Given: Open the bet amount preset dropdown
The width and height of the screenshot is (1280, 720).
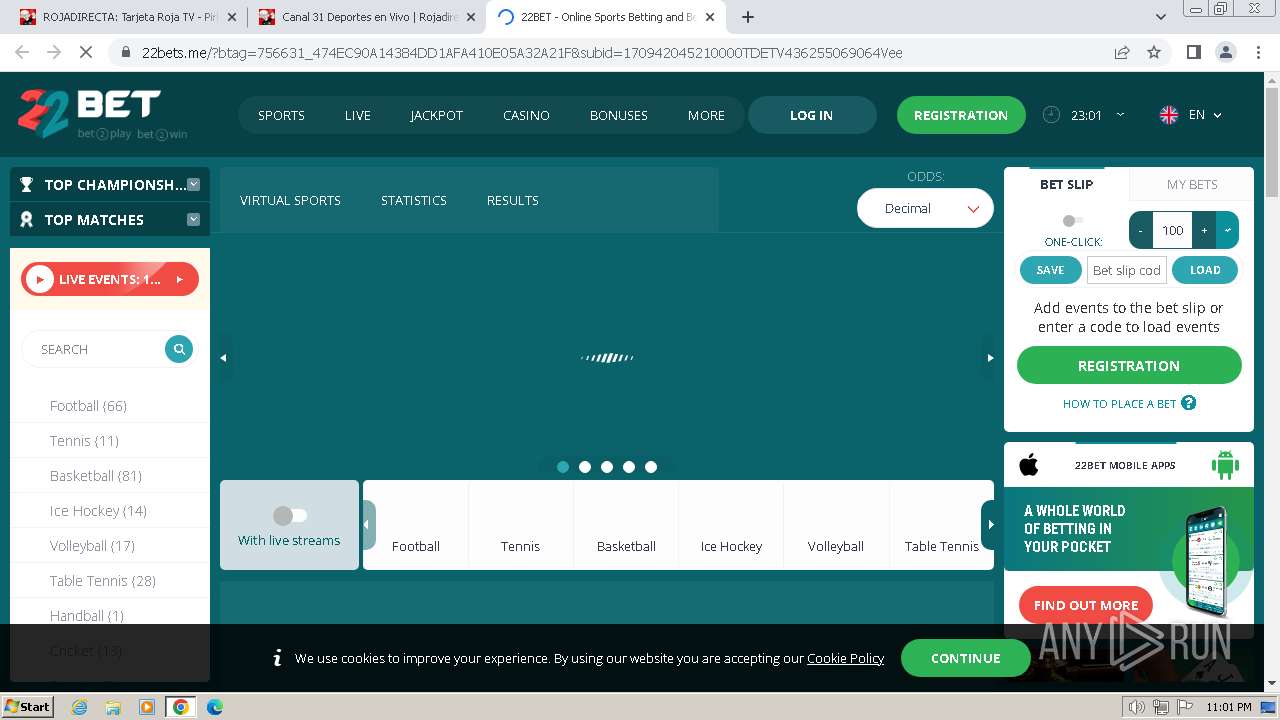Looking at the screenshot, I should tap(1228, 230).
